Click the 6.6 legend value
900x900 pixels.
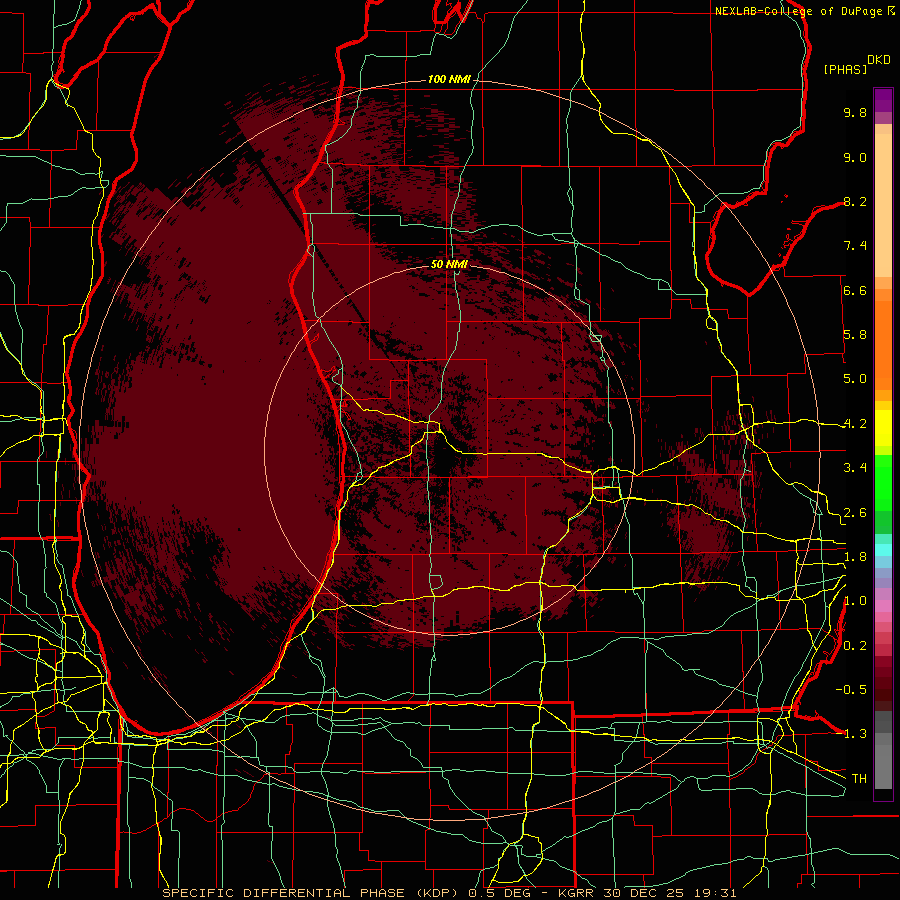tap(855, 290)
